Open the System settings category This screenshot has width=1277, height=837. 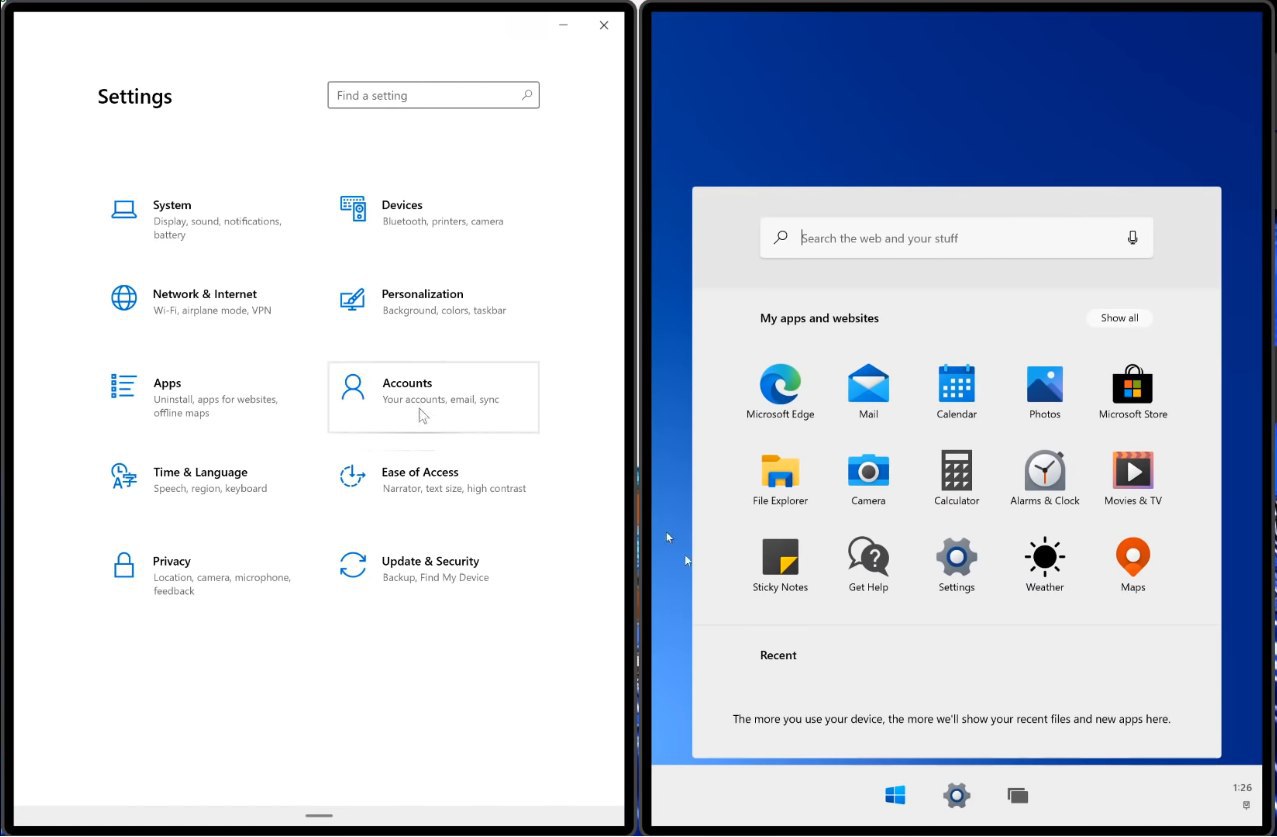click(x=205, y=219)
